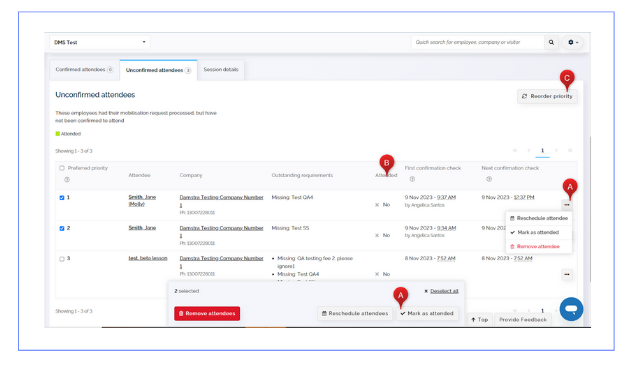The height and width of the screenshot is (368, 633).
Task: Click the Company column header
Action: (191, 176)
